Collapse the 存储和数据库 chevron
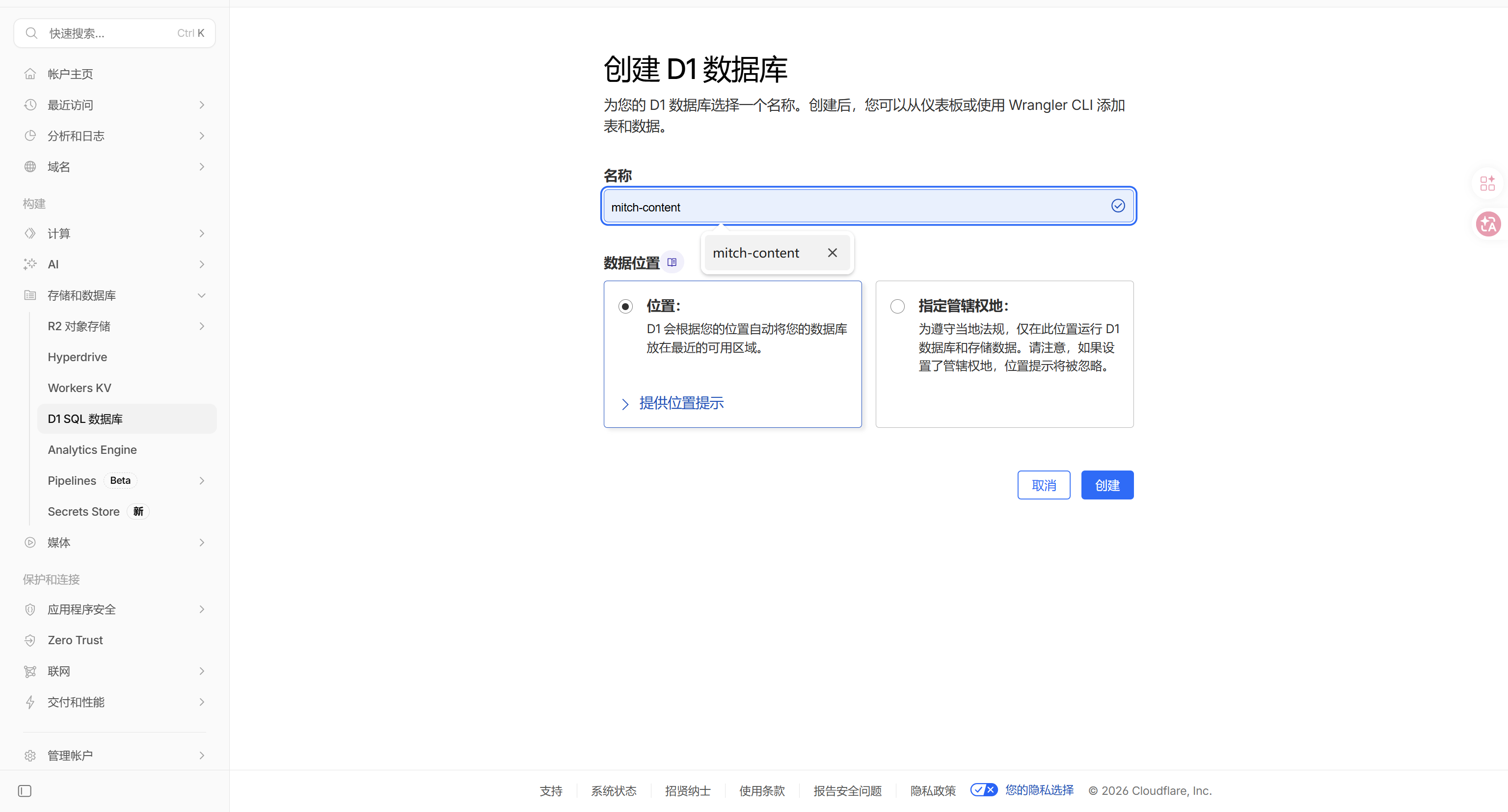1508x812 pixels. coord(201,295)
